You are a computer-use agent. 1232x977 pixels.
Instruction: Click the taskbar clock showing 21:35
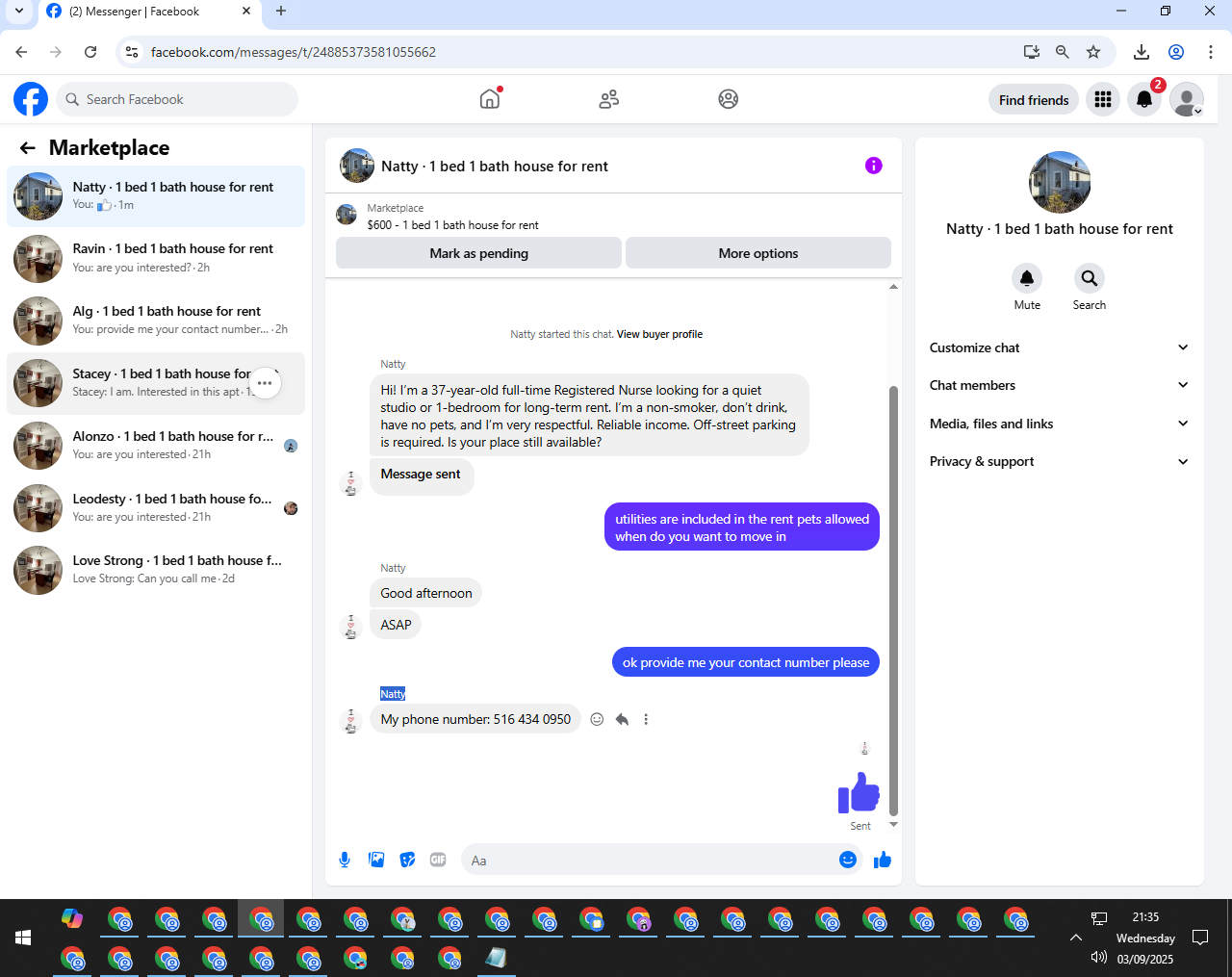coord(1145,917)
